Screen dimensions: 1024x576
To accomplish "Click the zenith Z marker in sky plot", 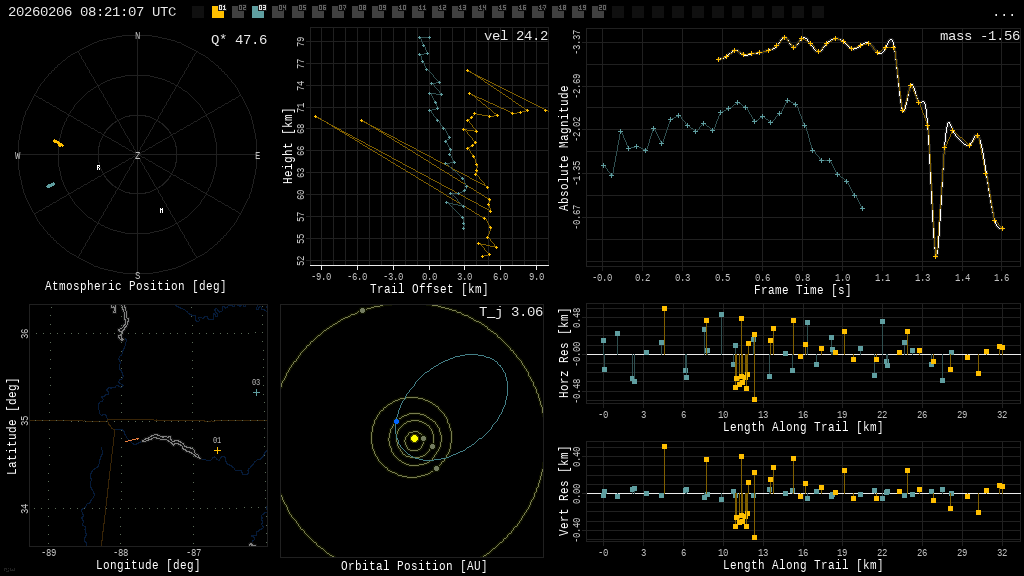I will 138,156.
